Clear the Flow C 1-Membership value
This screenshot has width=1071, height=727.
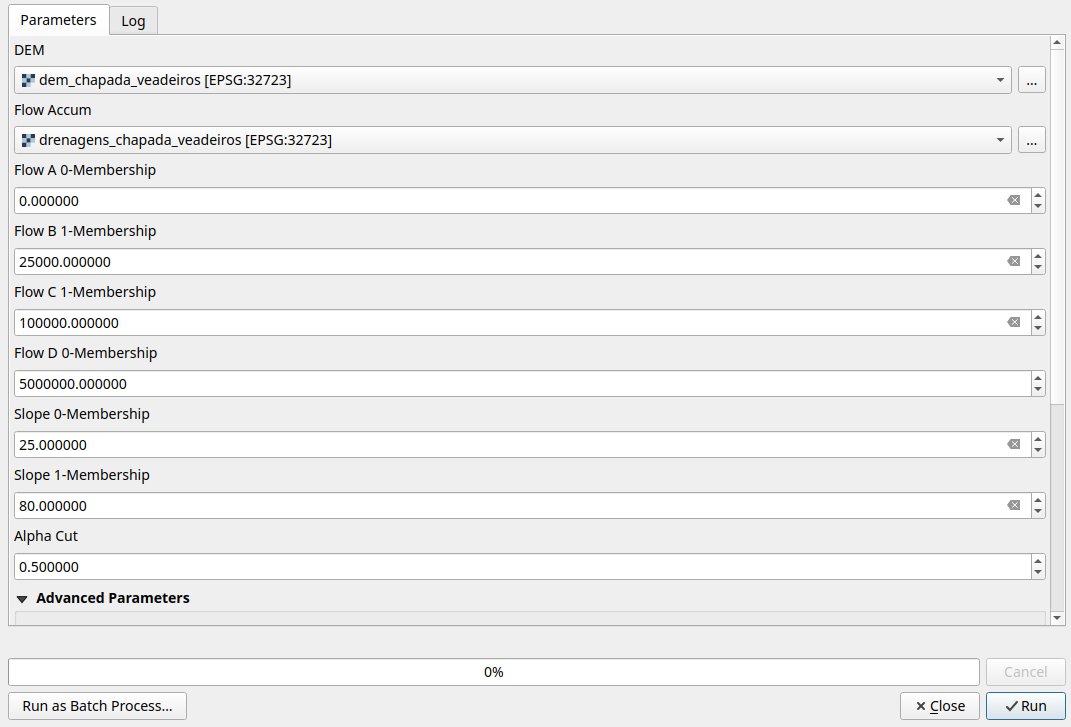(x=1013, y=322)
